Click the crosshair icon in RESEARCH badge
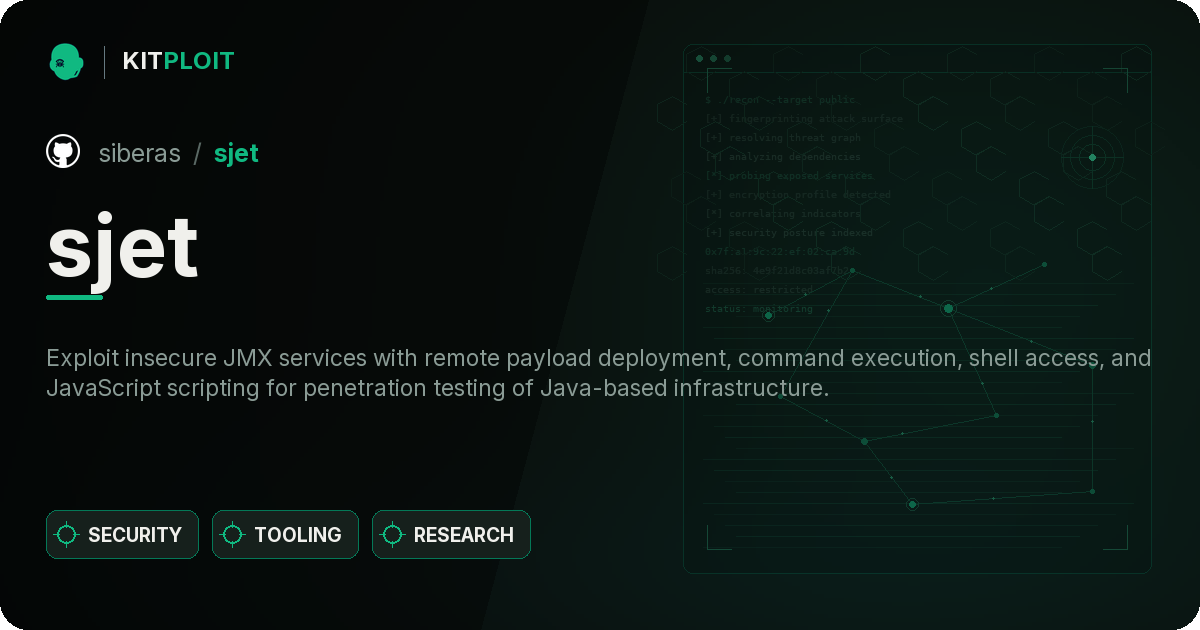1200x630 pixels. (x=393, y=535)
